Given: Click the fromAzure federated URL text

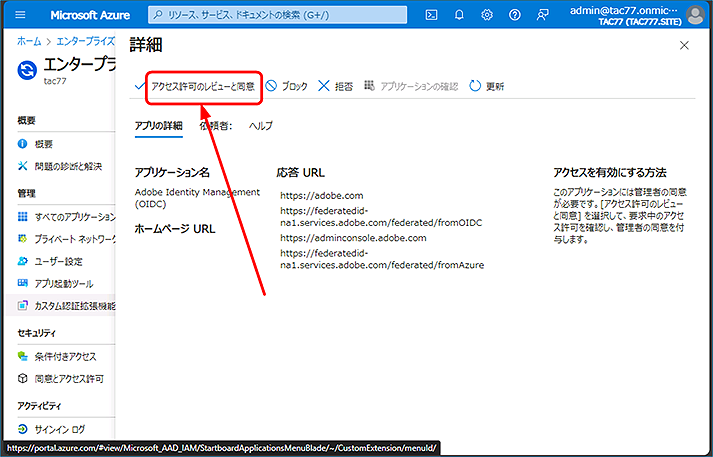Looking at the screenshot, I should coord(382,259).
